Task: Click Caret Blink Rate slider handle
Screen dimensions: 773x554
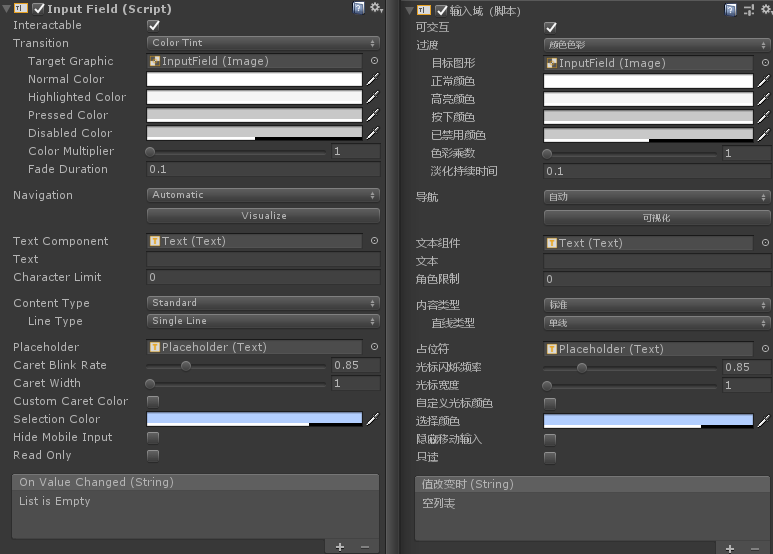Action: pyautogui.click(x=186, y=366)
